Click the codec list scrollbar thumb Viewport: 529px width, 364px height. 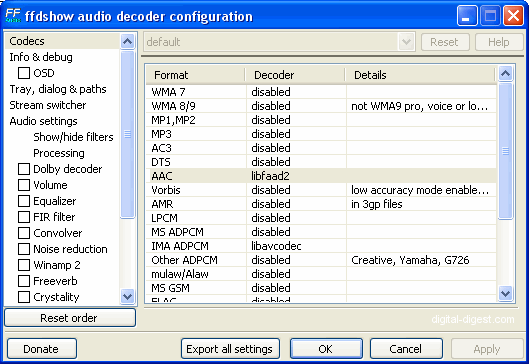(x=505, y=151)
